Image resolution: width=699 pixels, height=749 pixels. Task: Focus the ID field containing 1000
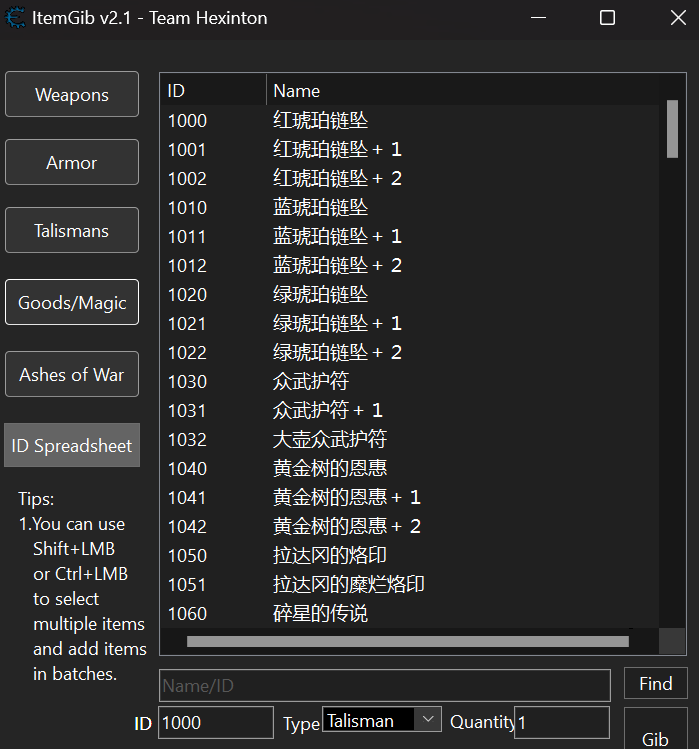coord(215,722)
